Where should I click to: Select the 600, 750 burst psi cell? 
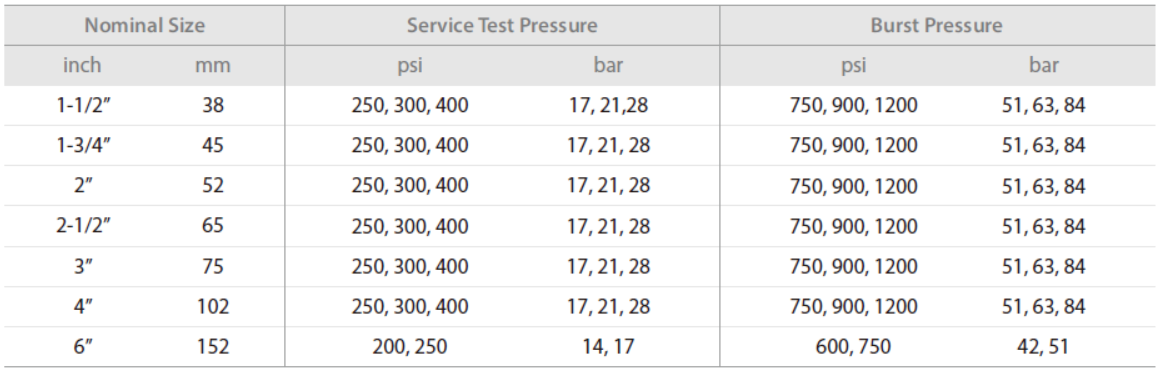(854, 346)
